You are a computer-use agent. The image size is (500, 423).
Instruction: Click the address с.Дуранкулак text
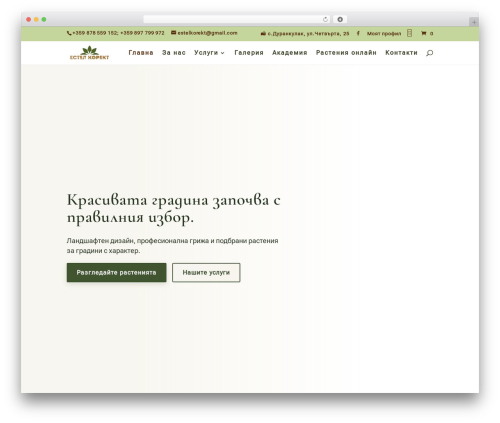(x=308, y=33)
